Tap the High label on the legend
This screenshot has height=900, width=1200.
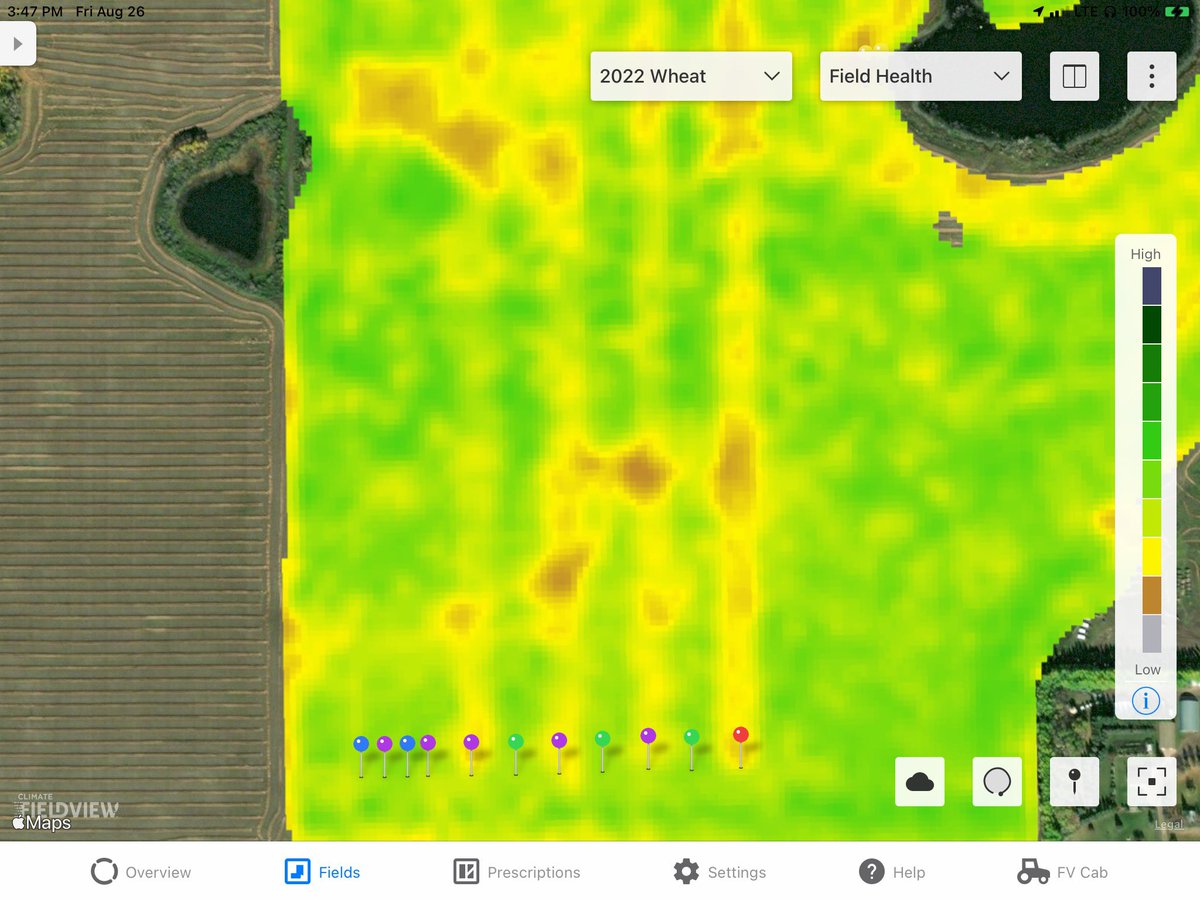(x=1146, y=254)
